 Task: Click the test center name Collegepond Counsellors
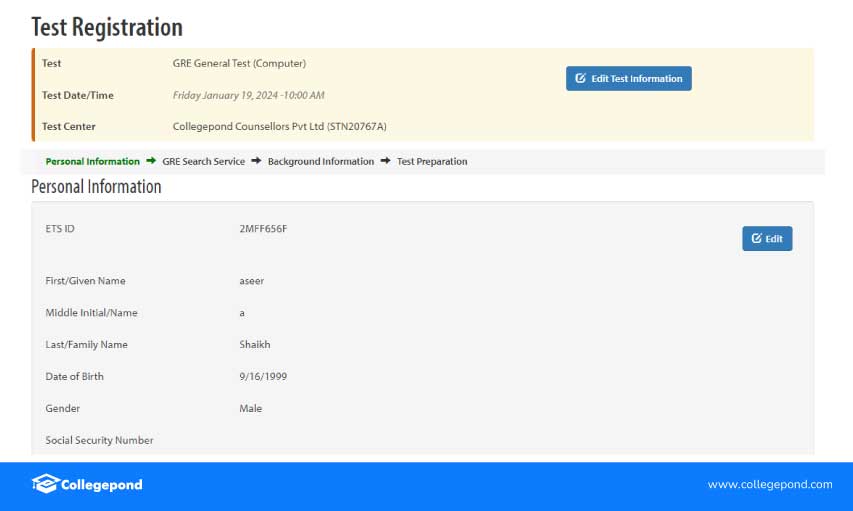click(279, 127)
